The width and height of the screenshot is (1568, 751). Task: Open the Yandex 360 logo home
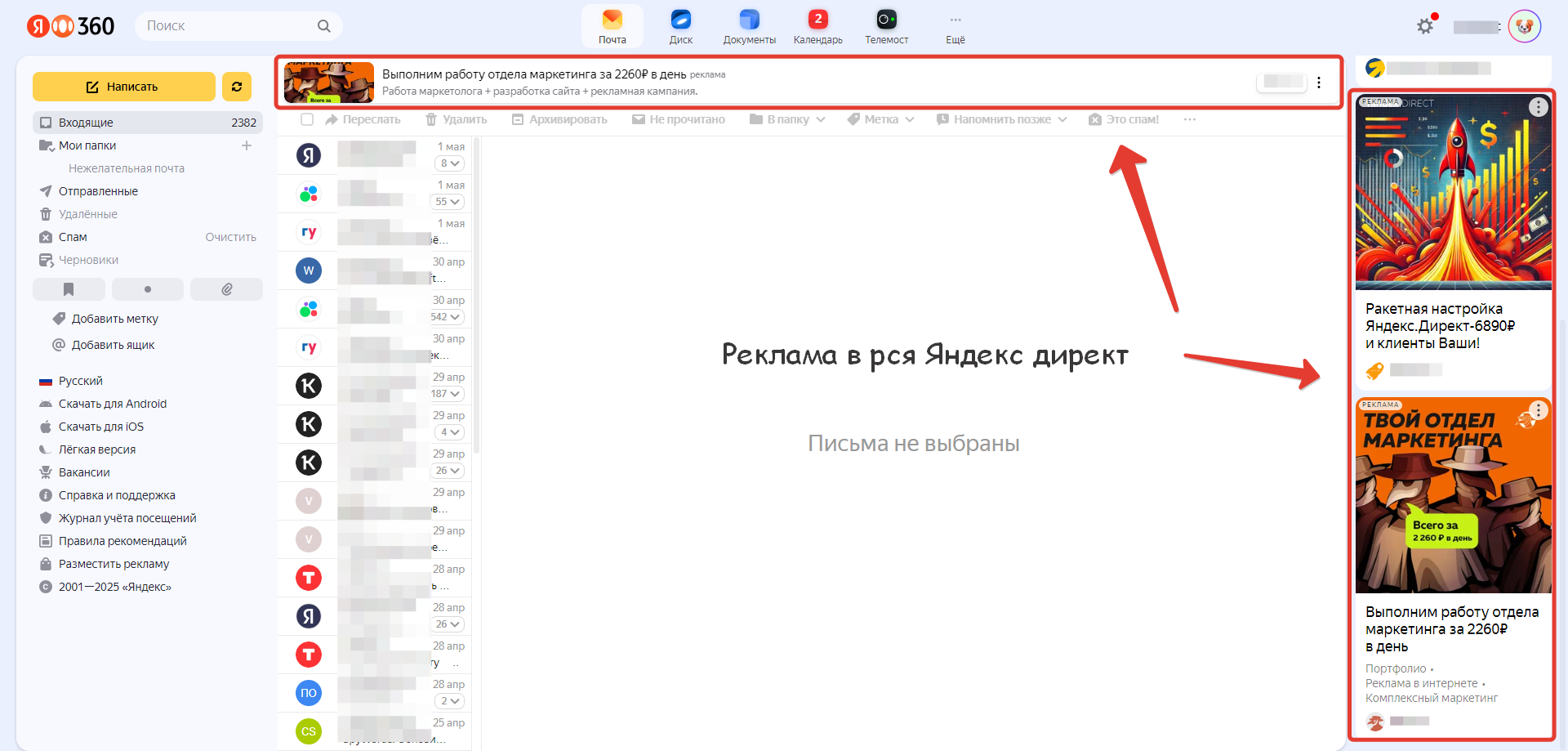coord(70,26)
